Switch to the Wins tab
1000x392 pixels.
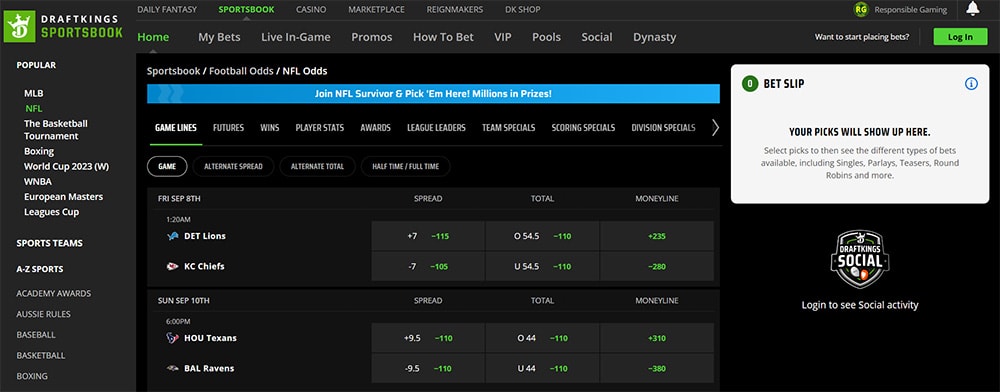270,127
